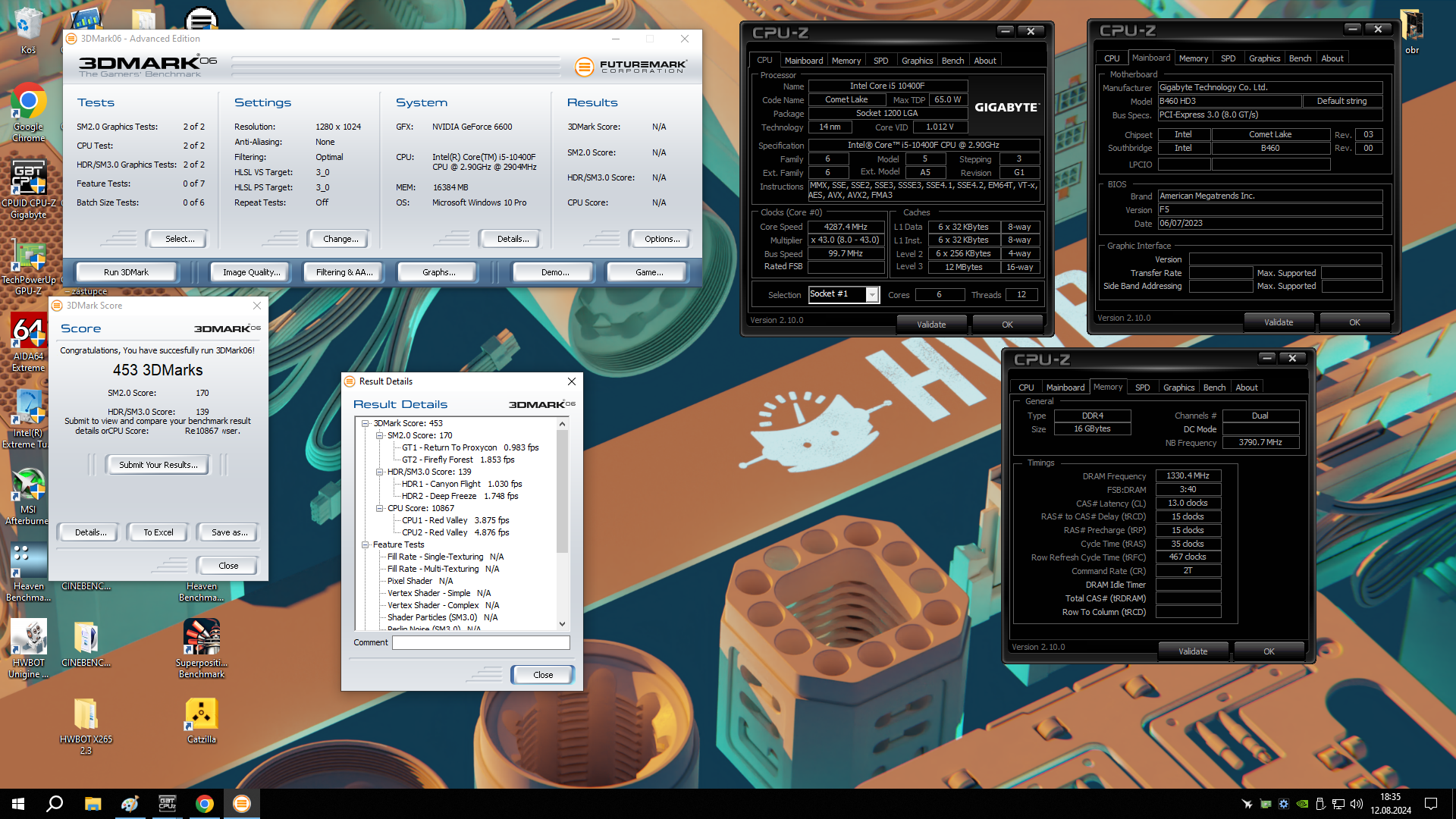Collapse CPU Score: 10867 tree node
Image resolution: width=1456 pixels, height=819 pixels.
(x=380, y=508)
